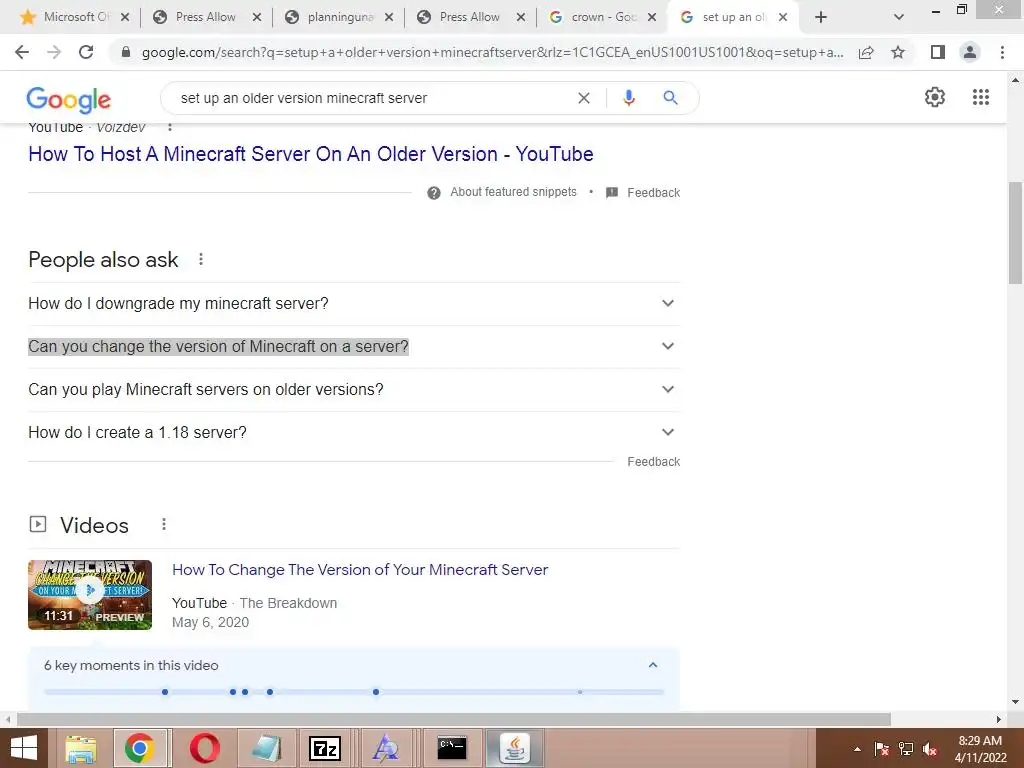Open the notepad app in taskbar
Image resolution: width=1024 pixels, height=768 pixels.
click(266, 748)
